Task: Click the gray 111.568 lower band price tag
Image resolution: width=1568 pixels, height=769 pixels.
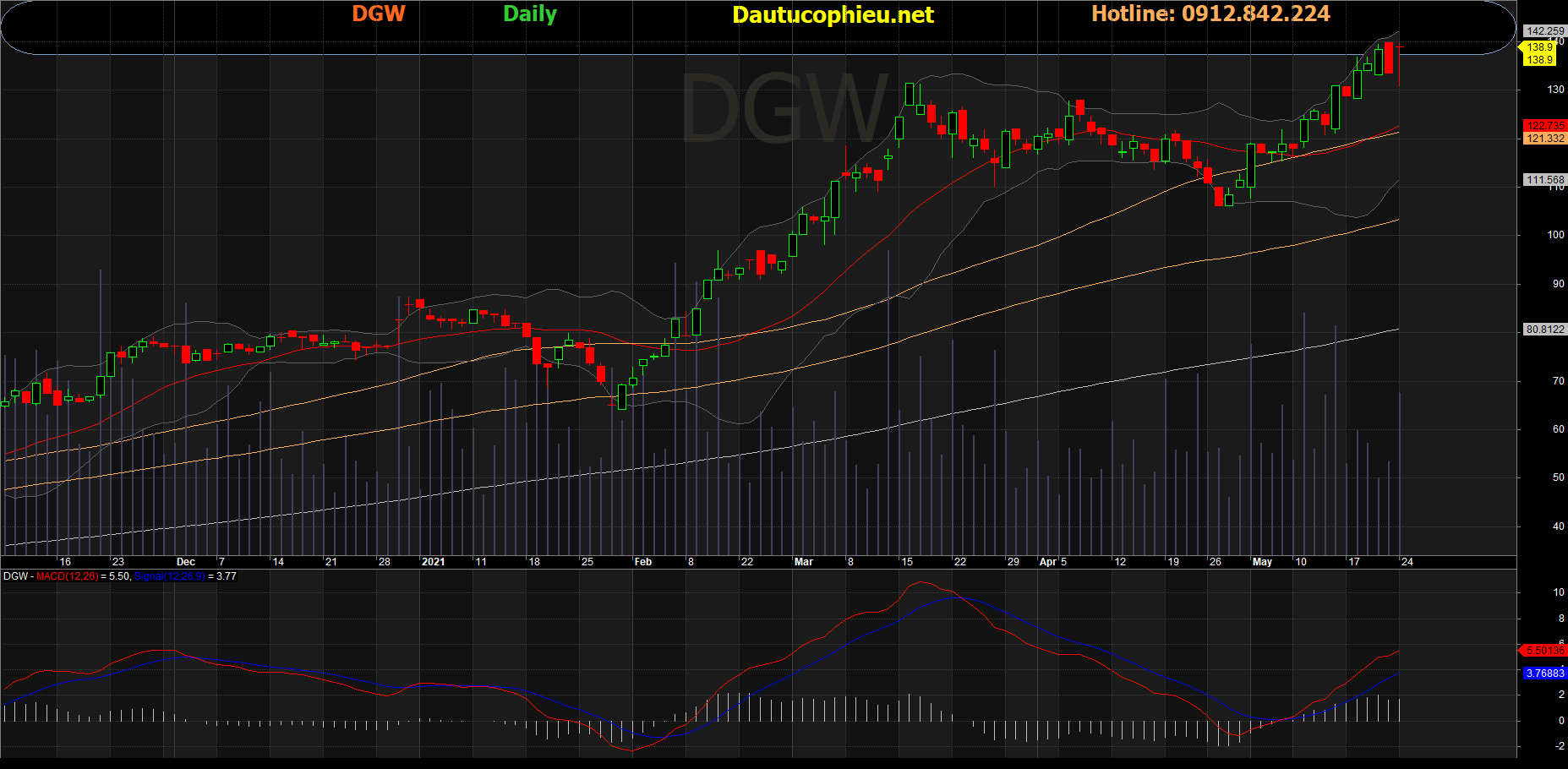Action: tap(1544, 180)
